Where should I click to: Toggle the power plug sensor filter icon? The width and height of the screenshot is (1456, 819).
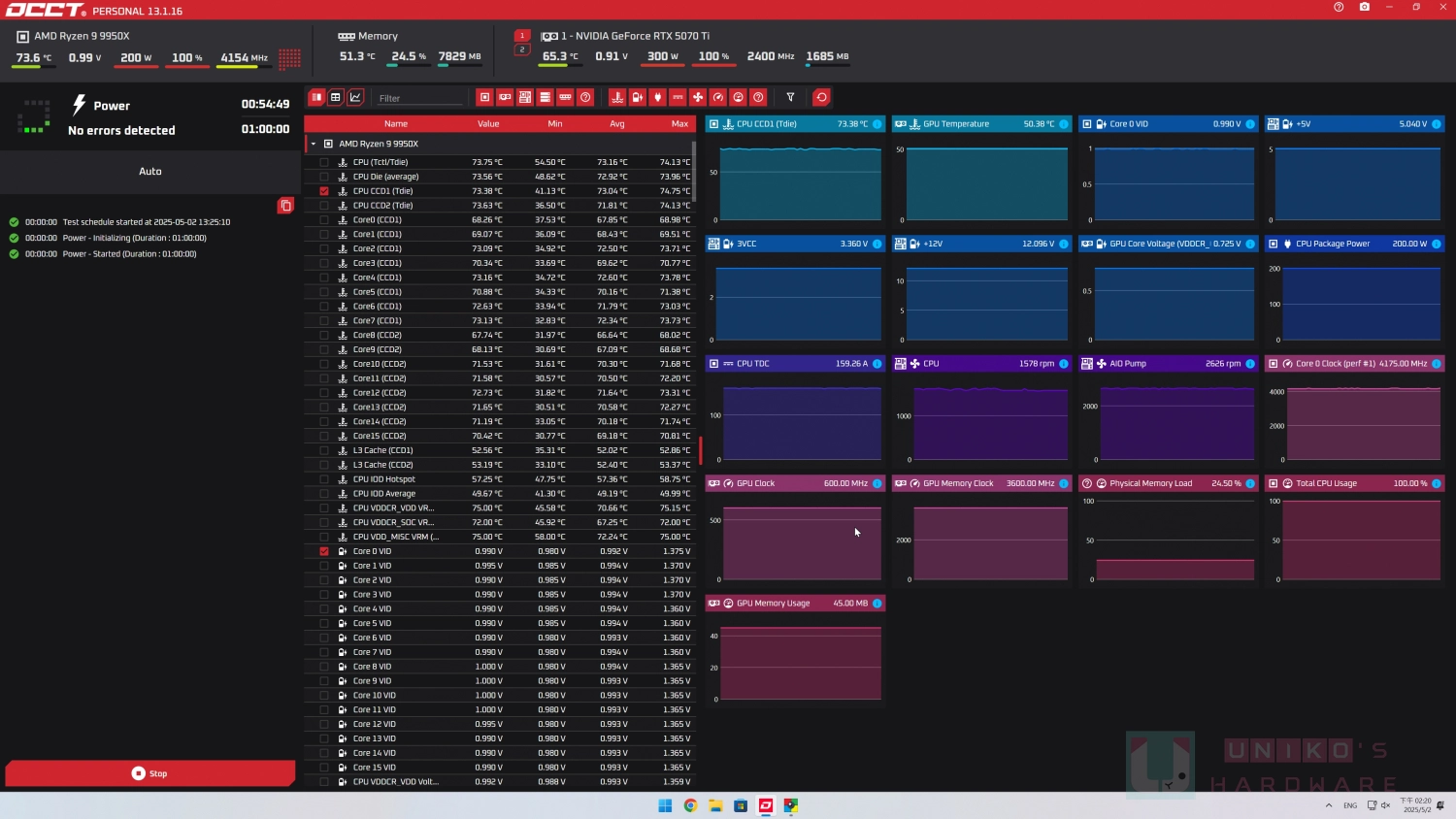(657, 97)
